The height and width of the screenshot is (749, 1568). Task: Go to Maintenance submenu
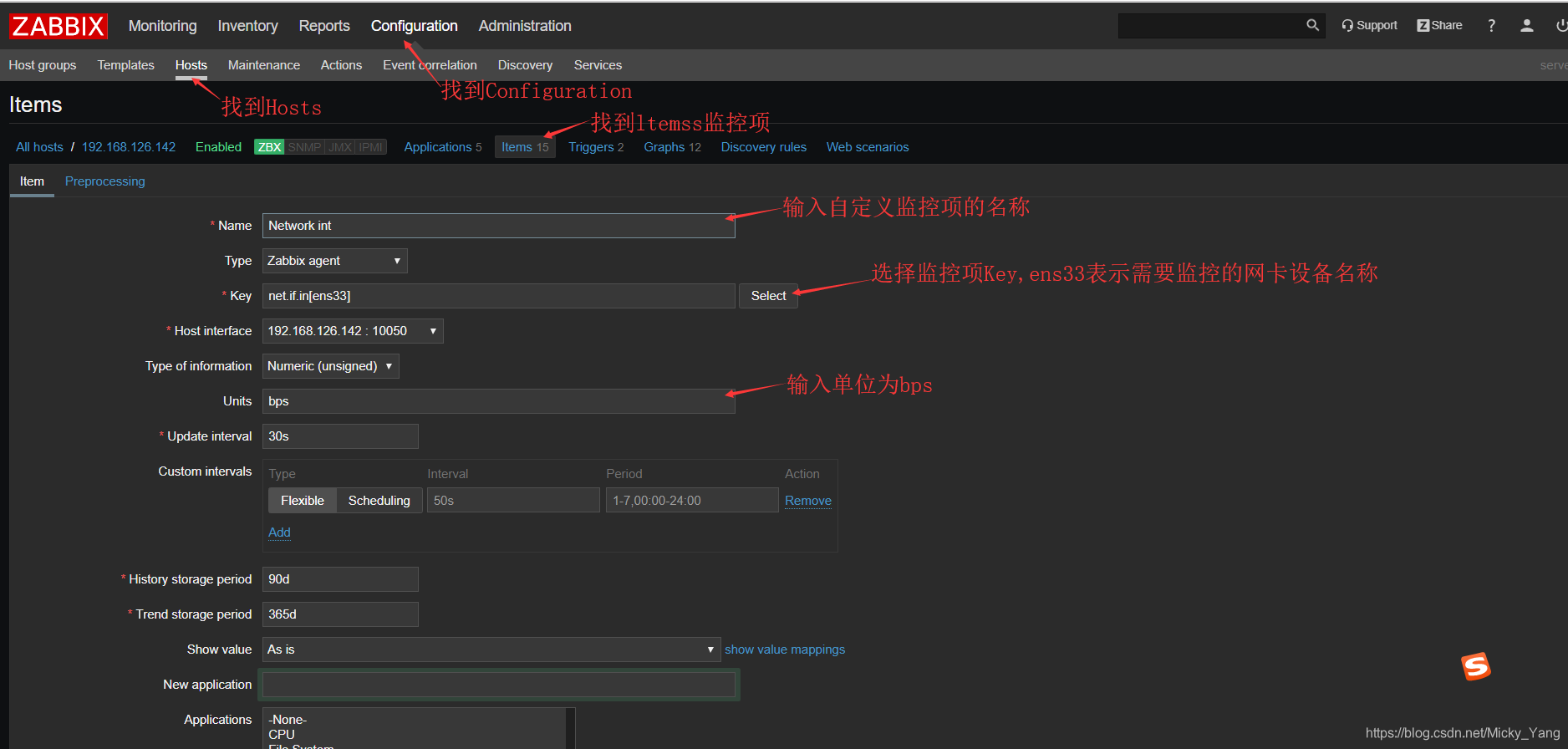tap(264, 65)
